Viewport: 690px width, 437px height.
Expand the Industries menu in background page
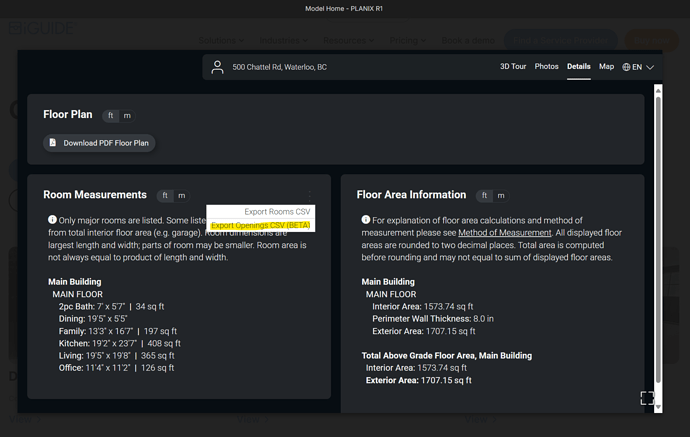283,40
